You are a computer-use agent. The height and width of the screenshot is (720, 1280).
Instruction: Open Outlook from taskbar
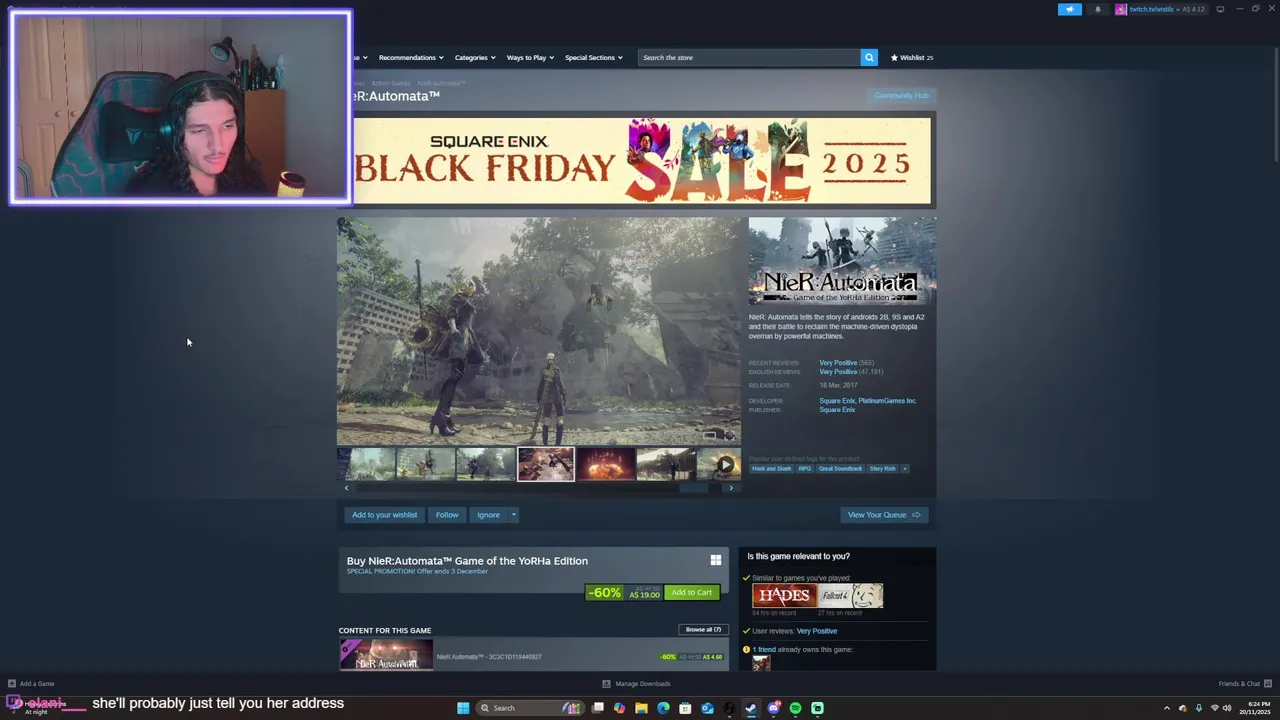click(707, 708)
